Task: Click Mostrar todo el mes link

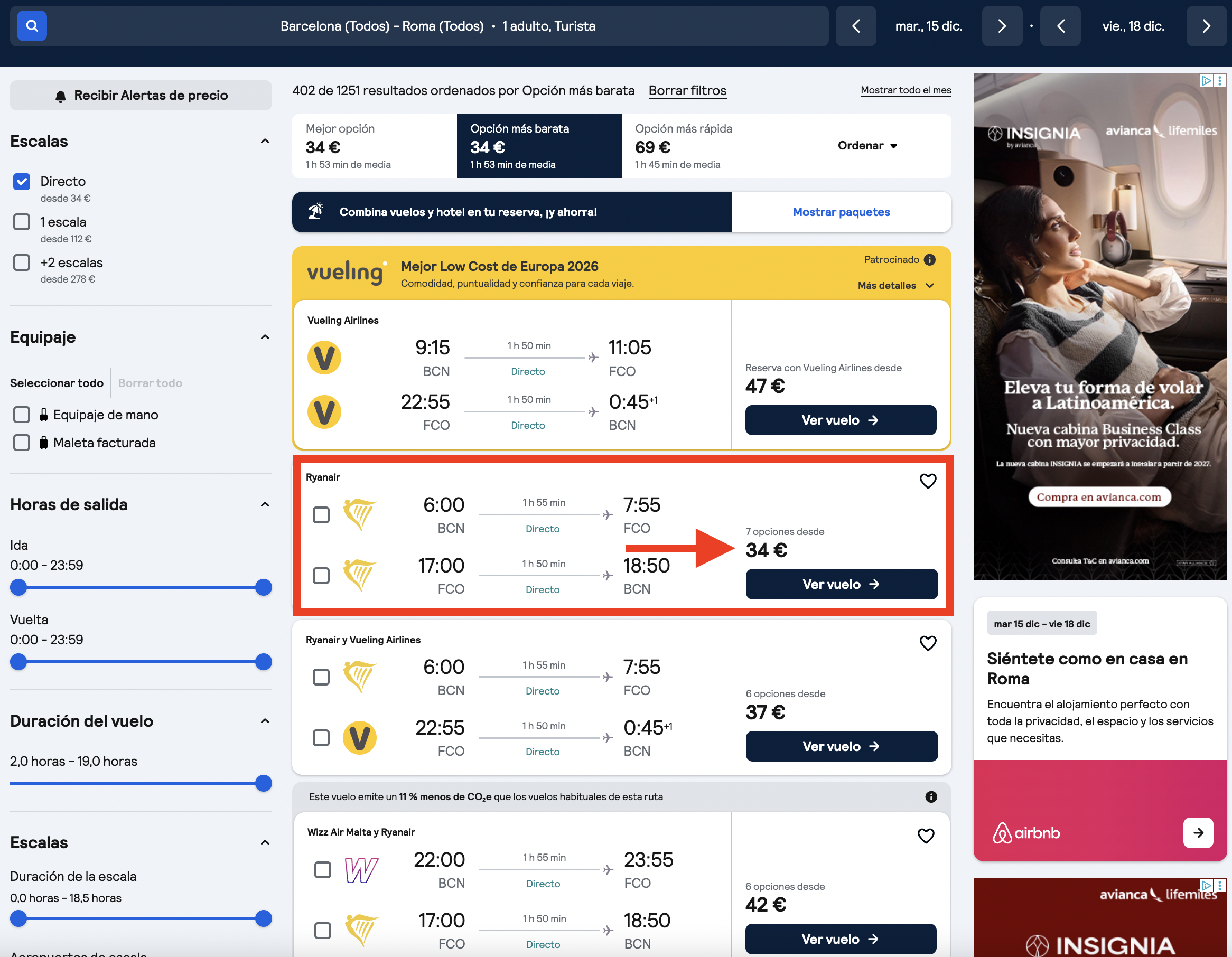Action: (x=906, y=90)
